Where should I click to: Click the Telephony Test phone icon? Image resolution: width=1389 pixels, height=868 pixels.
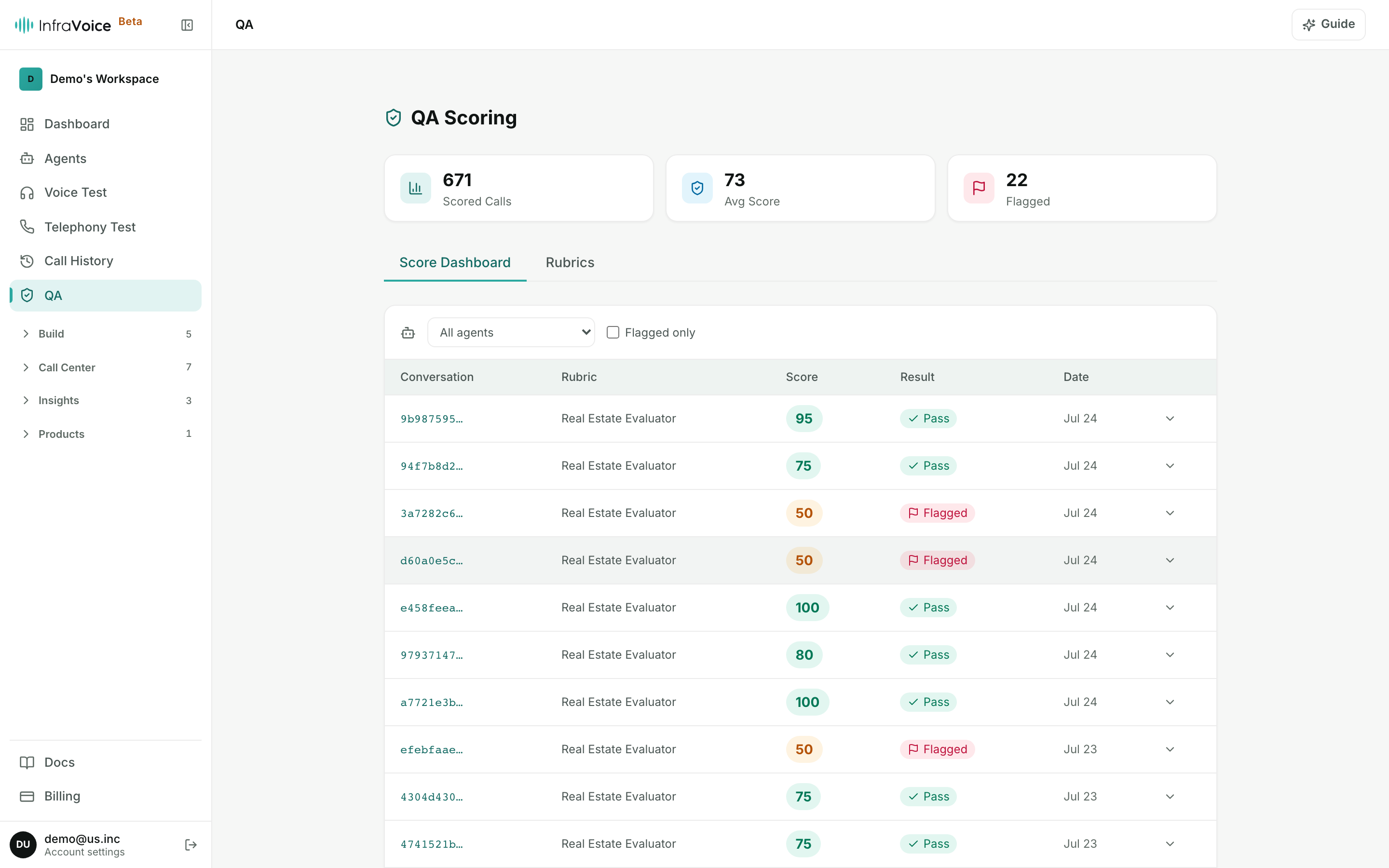(x=27, y=227)
